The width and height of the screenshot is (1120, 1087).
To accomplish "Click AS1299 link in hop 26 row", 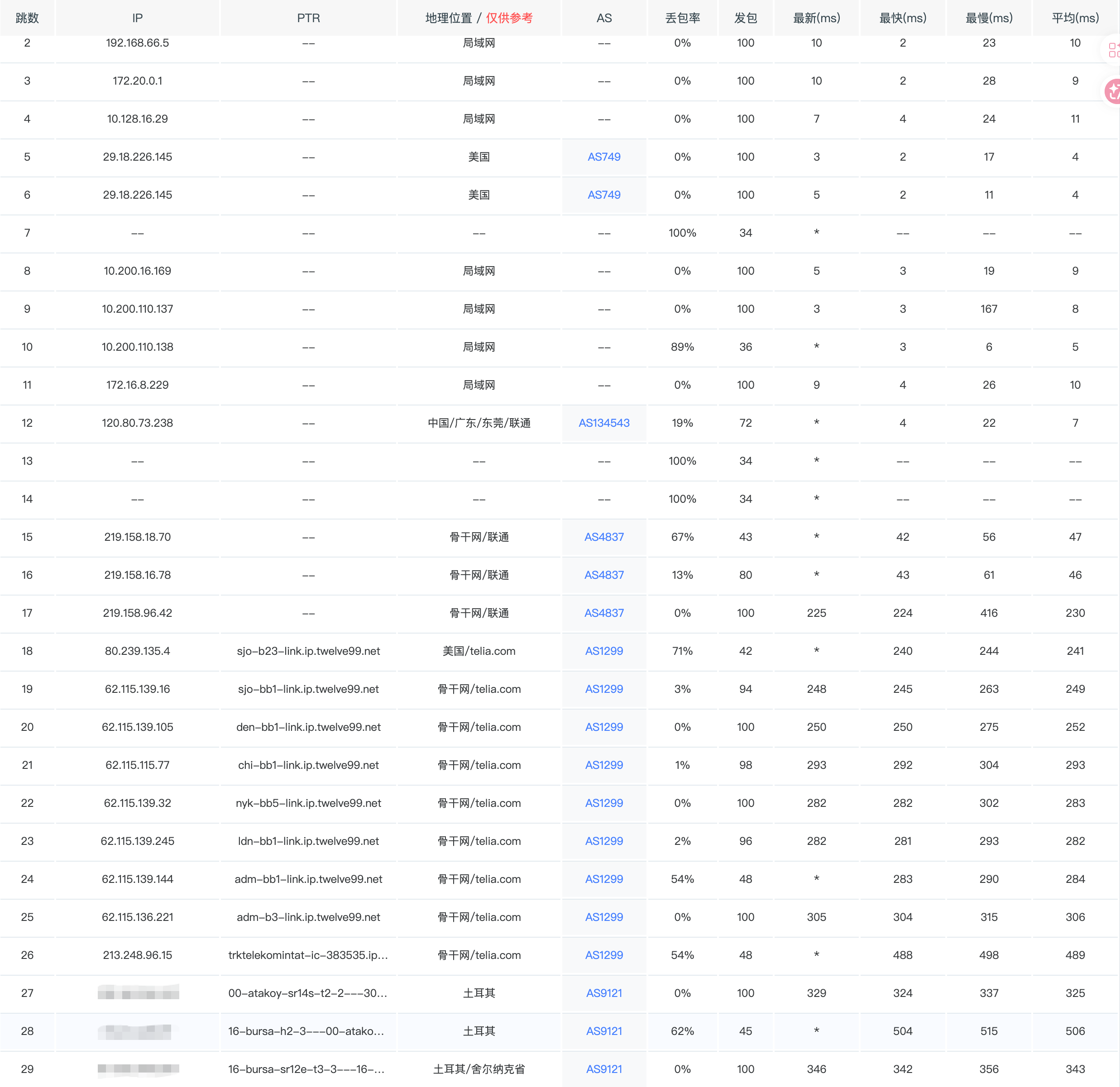I will [x=603, y=955].
